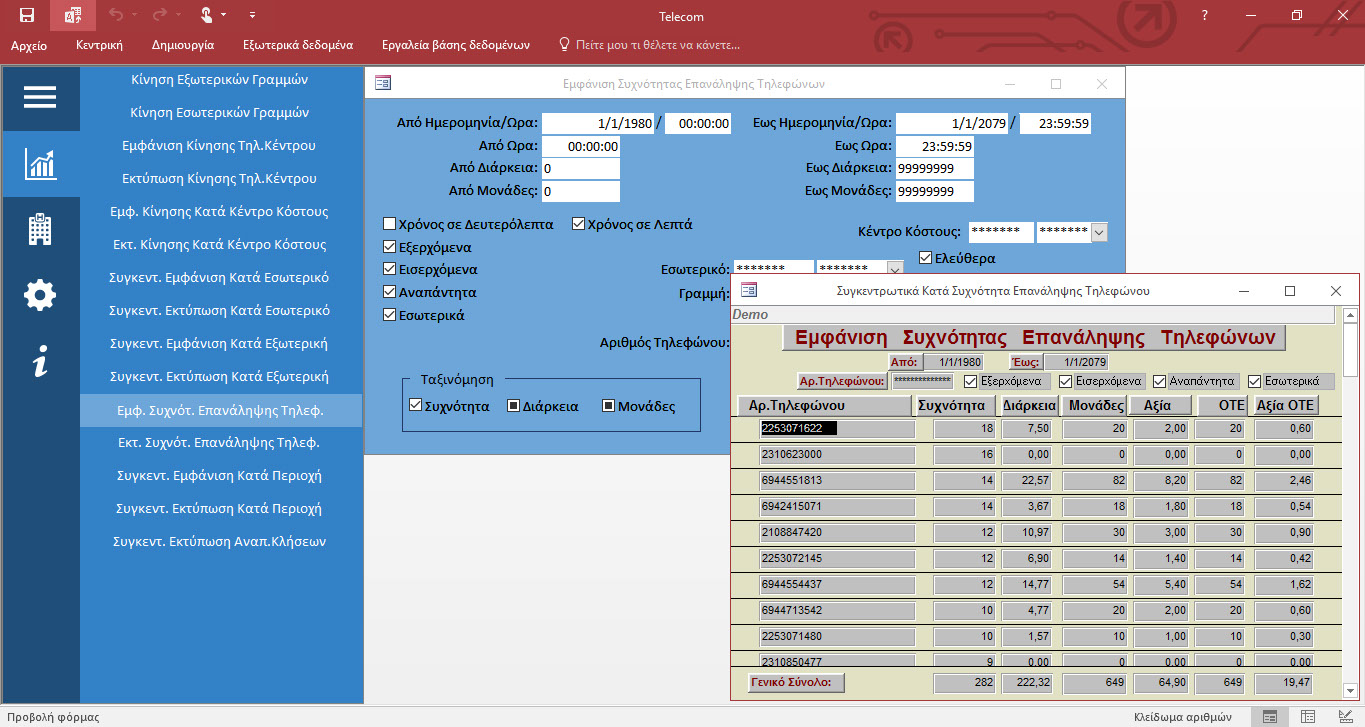Screen dimensions: 1365x727
Task: Toggle the Διάρκεια sorting checkbox
Action: pyautogui.click(x=514, y=406)
